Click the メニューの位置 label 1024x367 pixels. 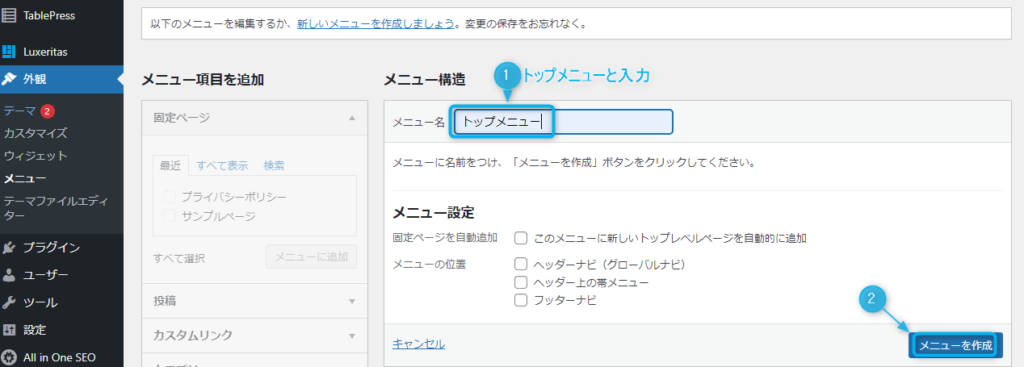point(429,264)
